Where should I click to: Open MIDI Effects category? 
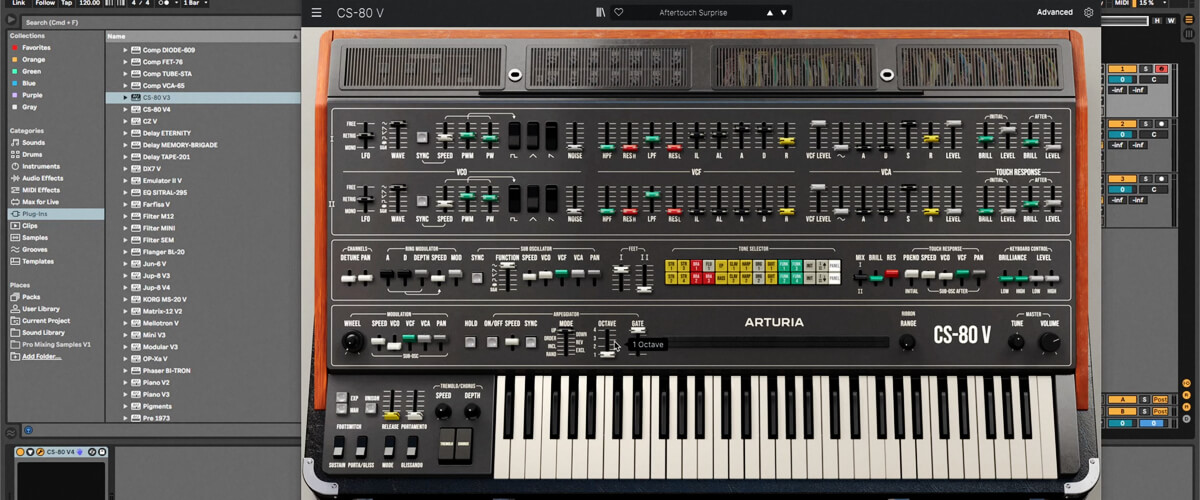pos(41,190)
